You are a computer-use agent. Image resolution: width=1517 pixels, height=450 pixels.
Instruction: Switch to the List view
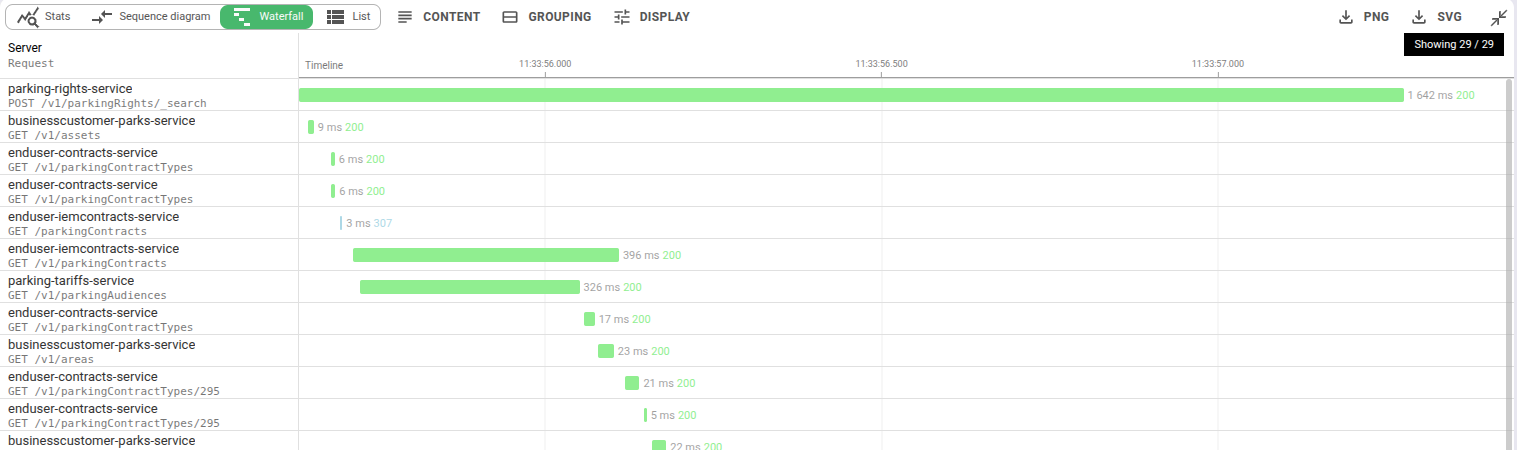(x=349, y=17)
